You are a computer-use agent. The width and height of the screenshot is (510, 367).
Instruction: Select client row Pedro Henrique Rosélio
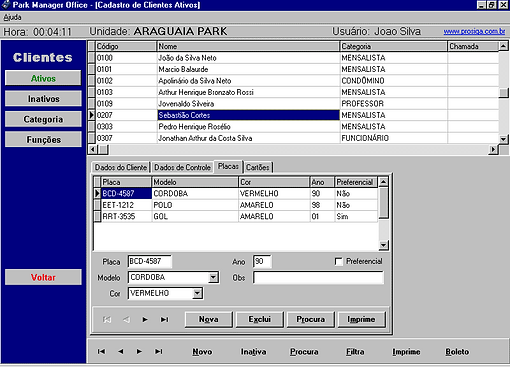[x=293, y=127]
